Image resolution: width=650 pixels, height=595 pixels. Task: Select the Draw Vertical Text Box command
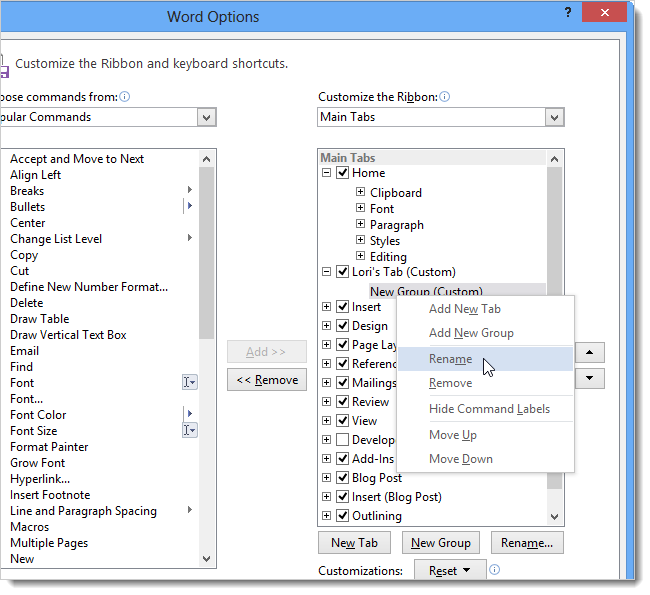(x=68, y=335)
